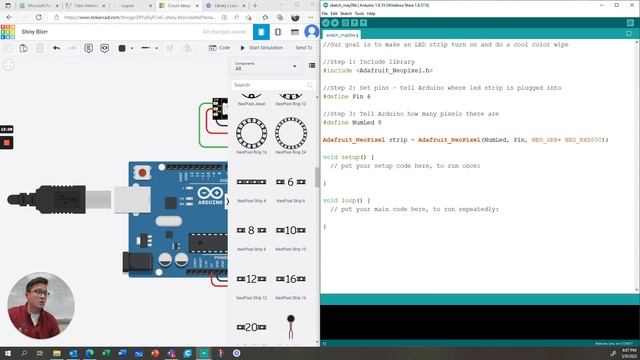This screenshot has height=360, width=640.
Task: Open the Arduino Help menu
Action: pos(371,13)
